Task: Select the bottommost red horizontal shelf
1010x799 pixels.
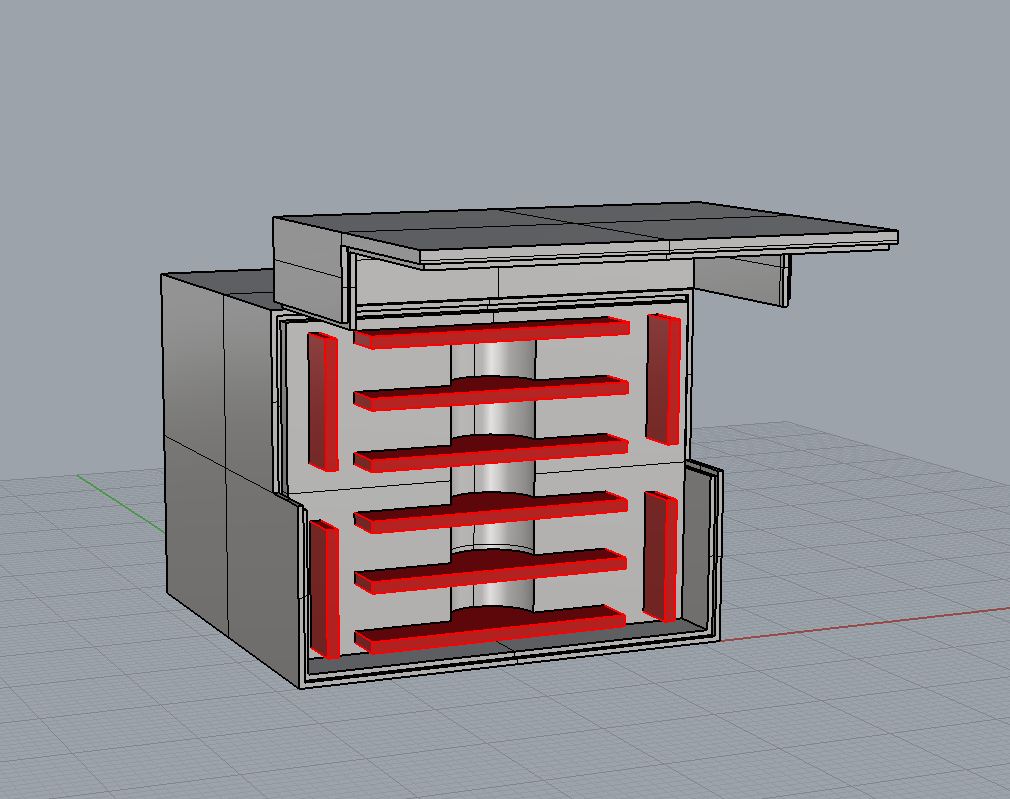Action: point(491,630)
